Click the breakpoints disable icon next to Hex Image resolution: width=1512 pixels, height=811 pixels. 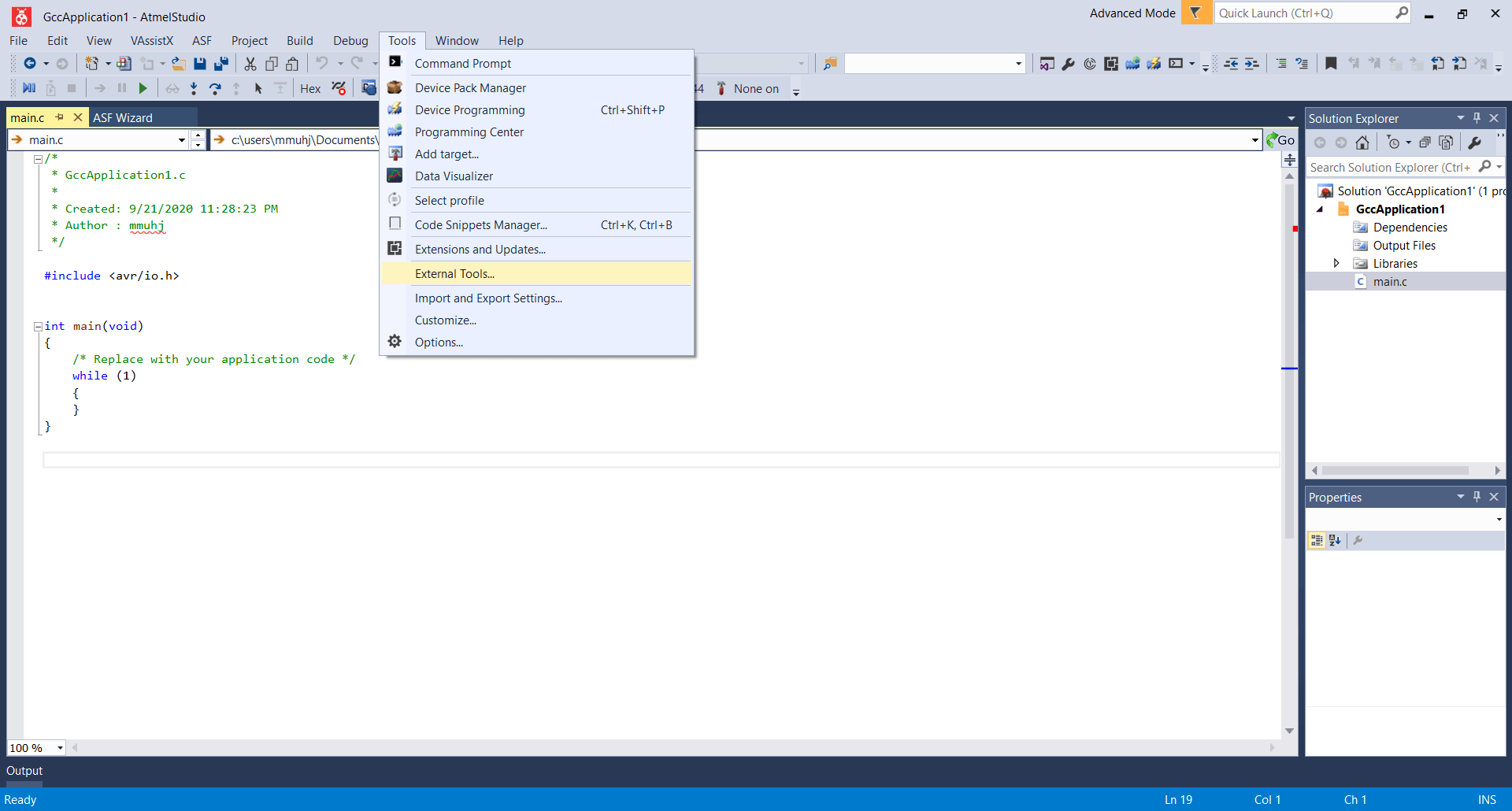point(339,88)
